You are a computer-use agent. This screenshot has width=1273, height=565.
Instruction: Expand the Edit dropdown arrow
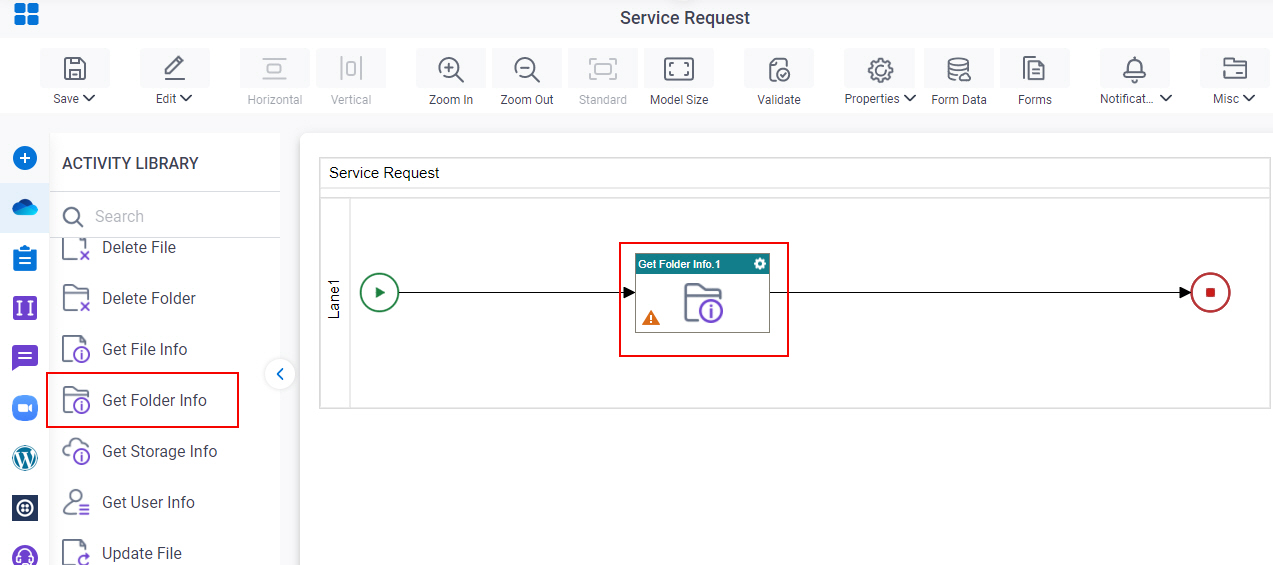click(x=187, y=98)
